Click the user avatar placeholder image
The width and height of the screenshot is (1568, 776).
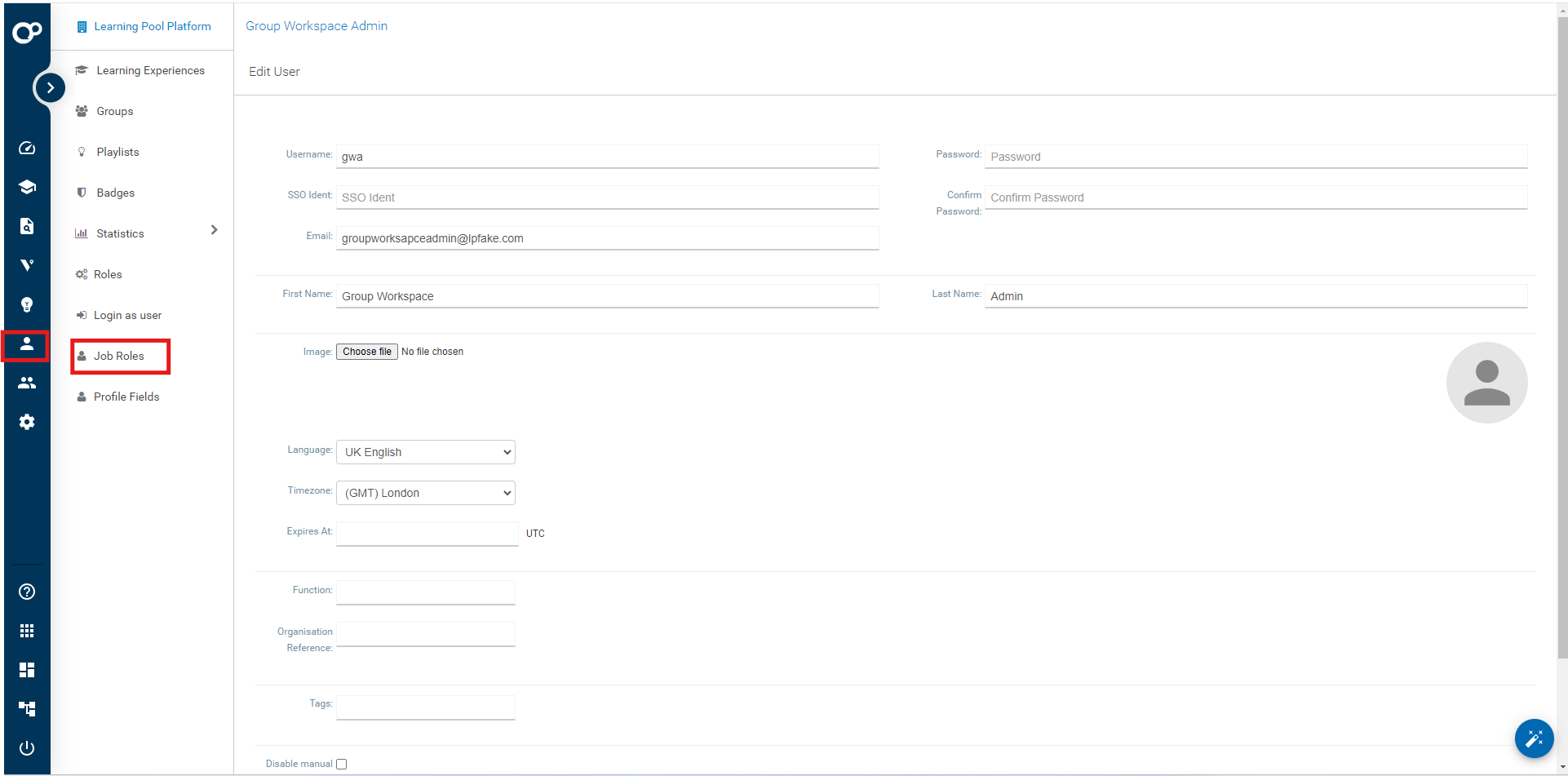coord(1486,383)
